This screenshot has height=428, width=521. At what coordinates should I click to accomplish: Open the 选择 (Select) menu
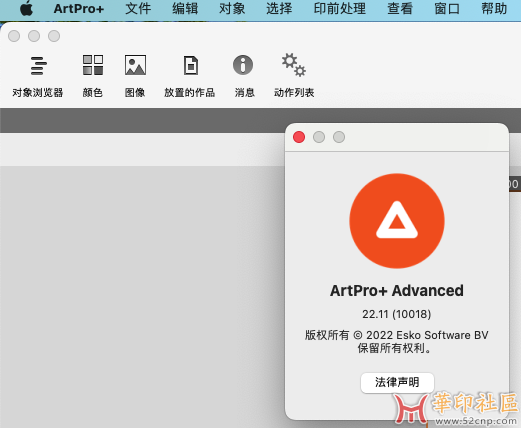(279, 9)
